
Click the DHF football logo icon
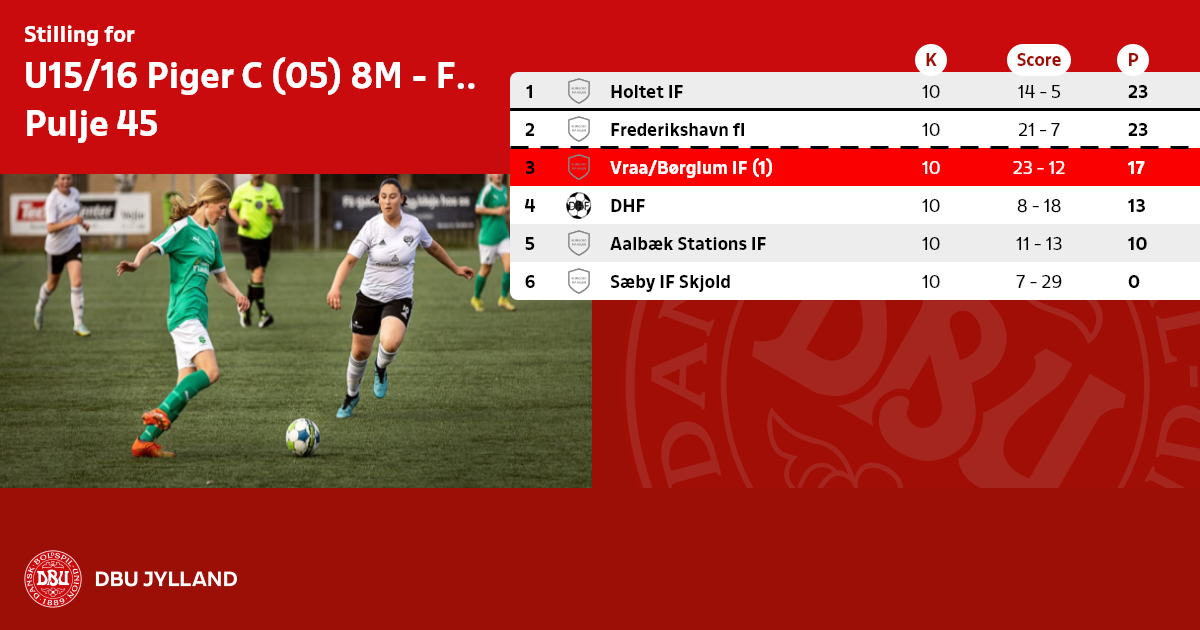578,206
